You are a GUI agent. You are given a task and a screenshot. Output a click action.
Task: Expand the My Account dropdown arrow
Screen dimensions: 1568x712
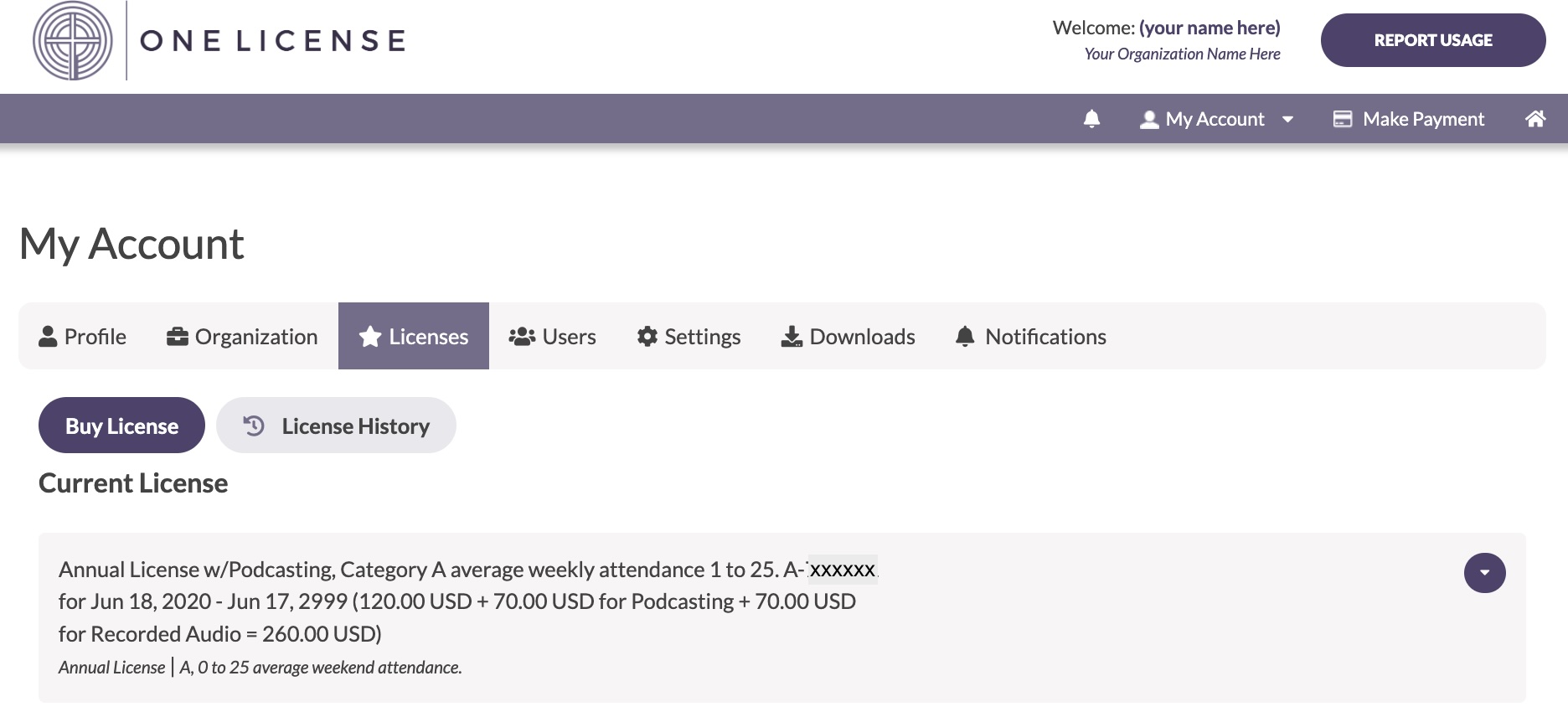1287,120
